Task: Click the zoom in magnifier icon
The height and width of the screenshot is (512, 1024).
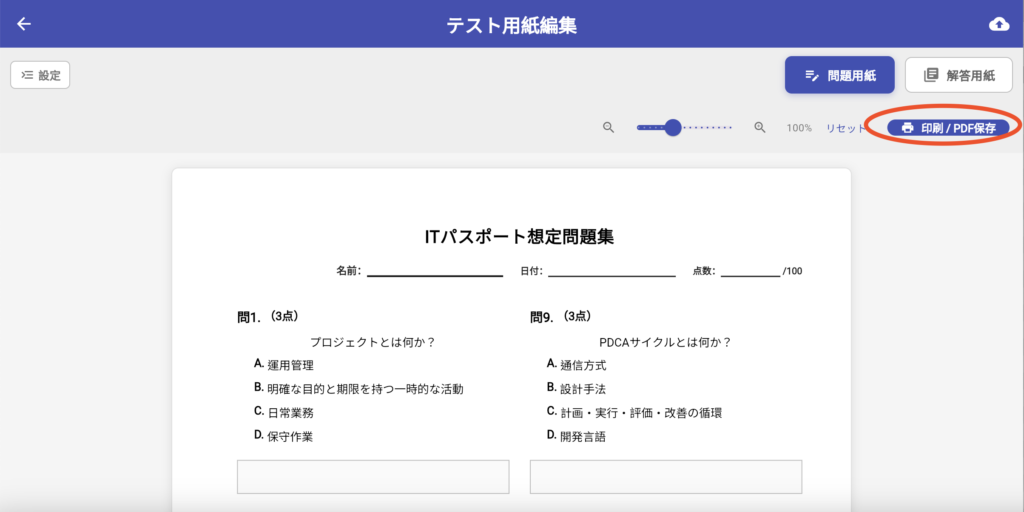Action: (760, 128)
